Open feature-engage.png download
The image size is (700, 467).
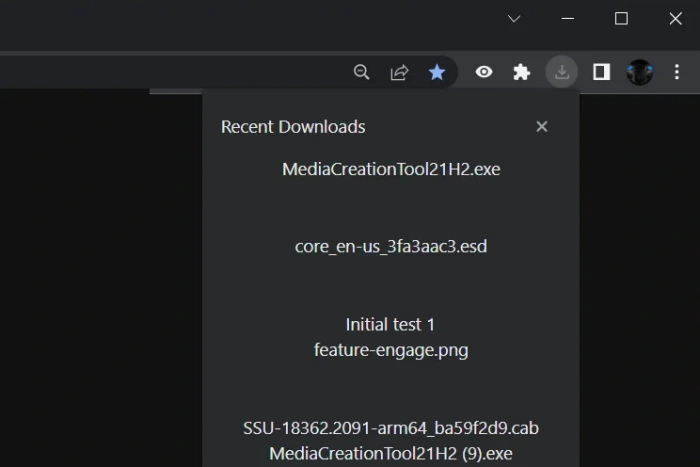click(x=391, y=350)
